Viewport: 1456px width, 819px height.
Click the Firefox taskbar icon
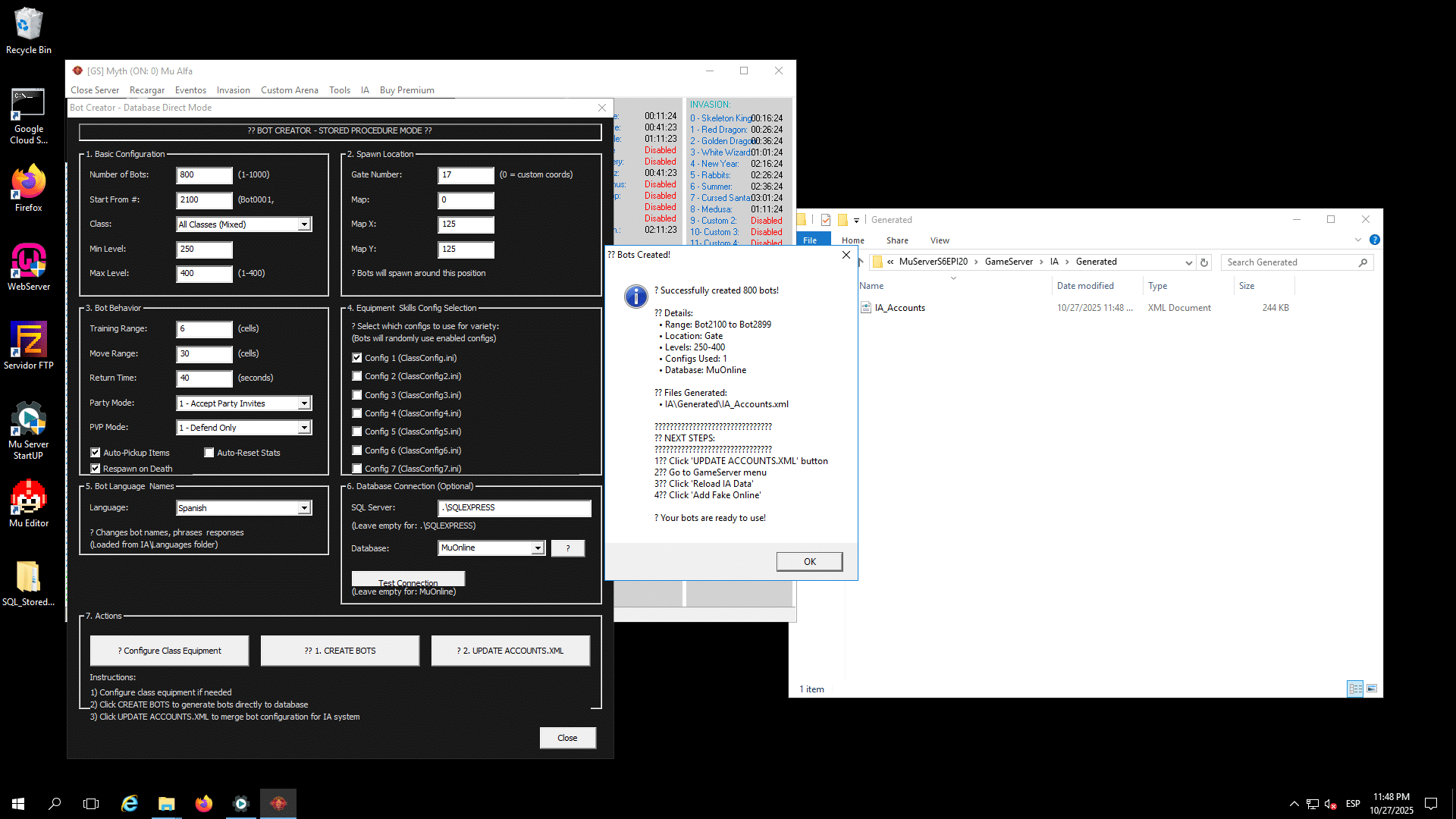[203, 804]
